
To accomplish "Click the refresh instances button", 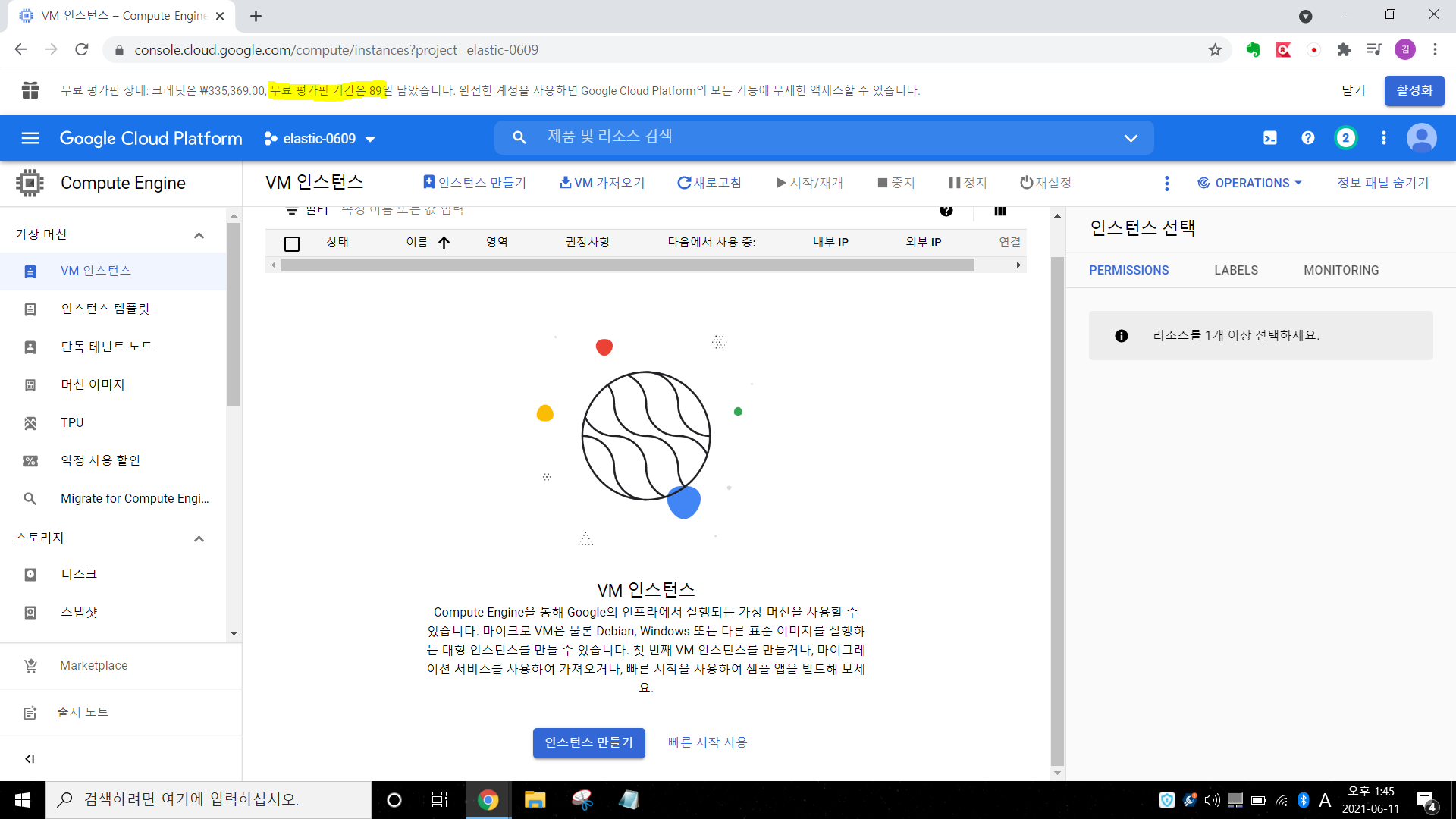I will pos(709,183).
